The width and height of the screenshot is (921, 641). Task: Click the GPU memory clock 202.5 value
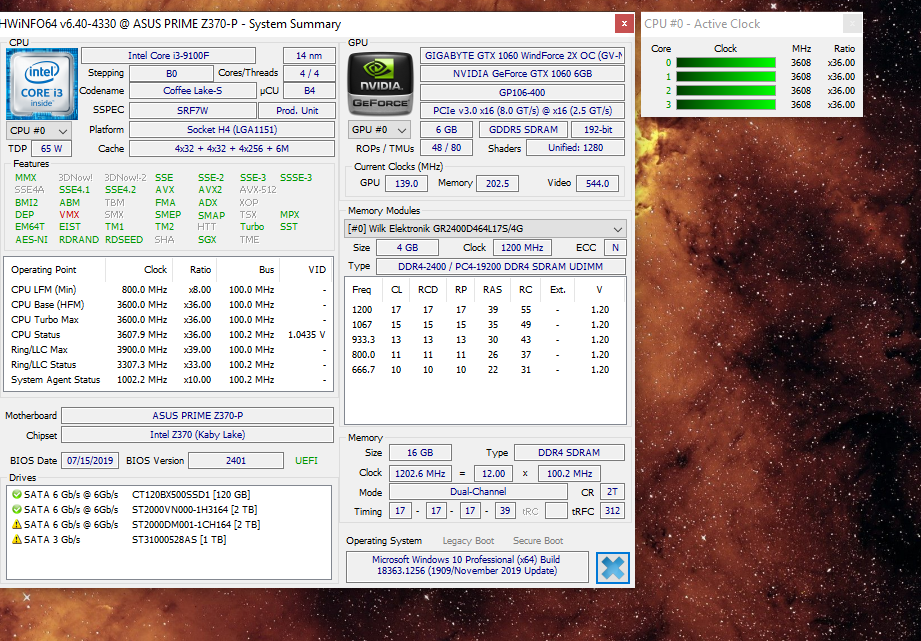coord(498,184)
